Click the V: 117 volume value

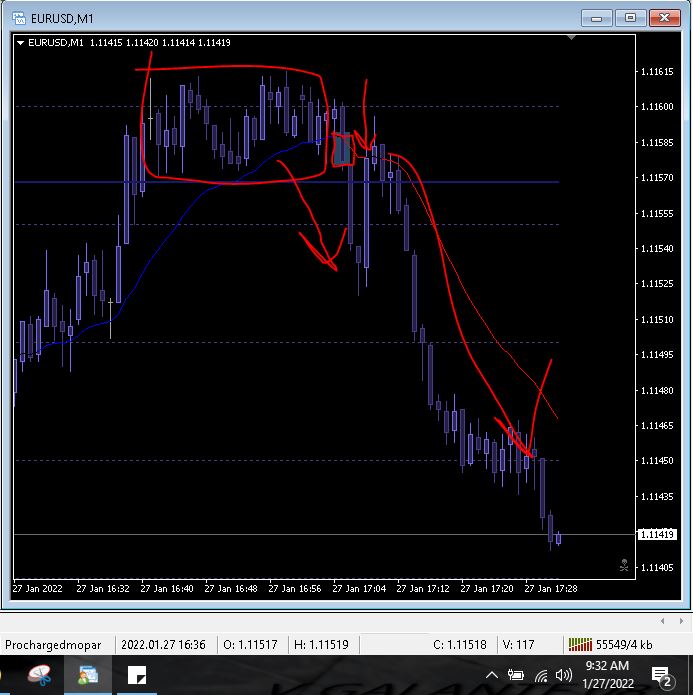518,644
